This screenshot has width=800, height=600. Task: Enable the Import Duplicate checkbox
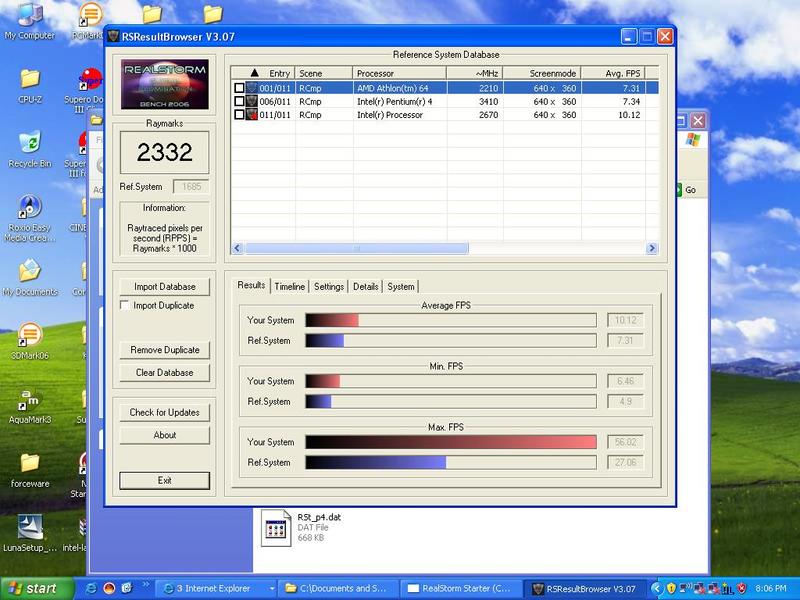[x=124, y=305]
